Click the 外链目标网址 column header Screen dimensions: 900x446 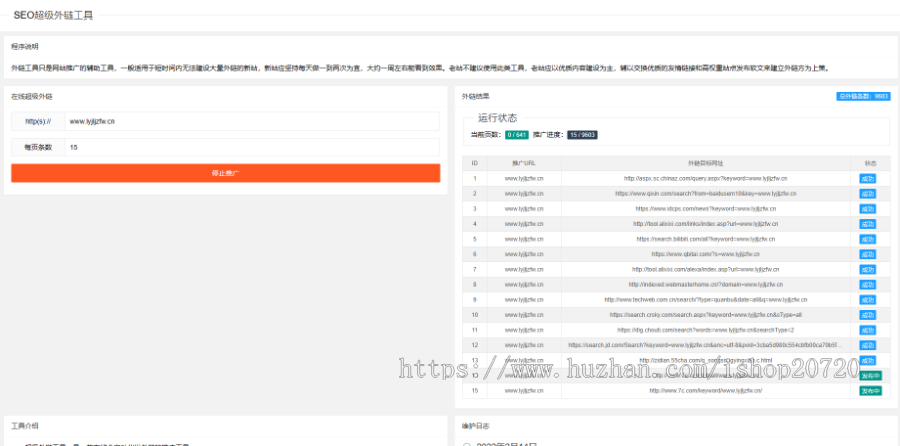705,164
